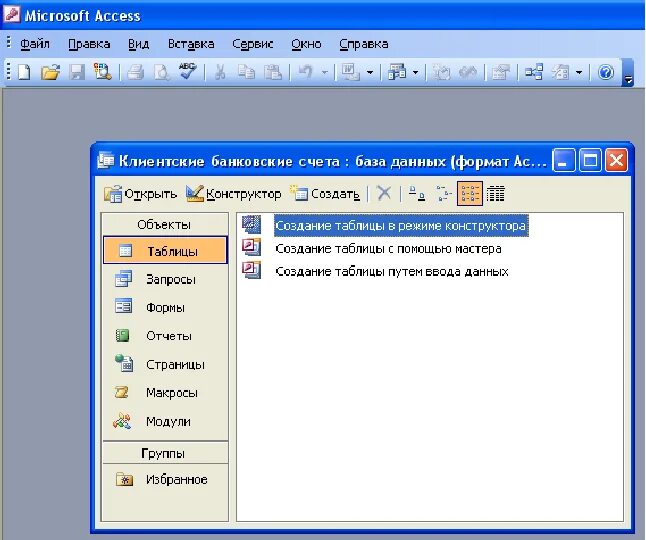
Task: Click the New Object icon
Action: [x=560, y=72]
